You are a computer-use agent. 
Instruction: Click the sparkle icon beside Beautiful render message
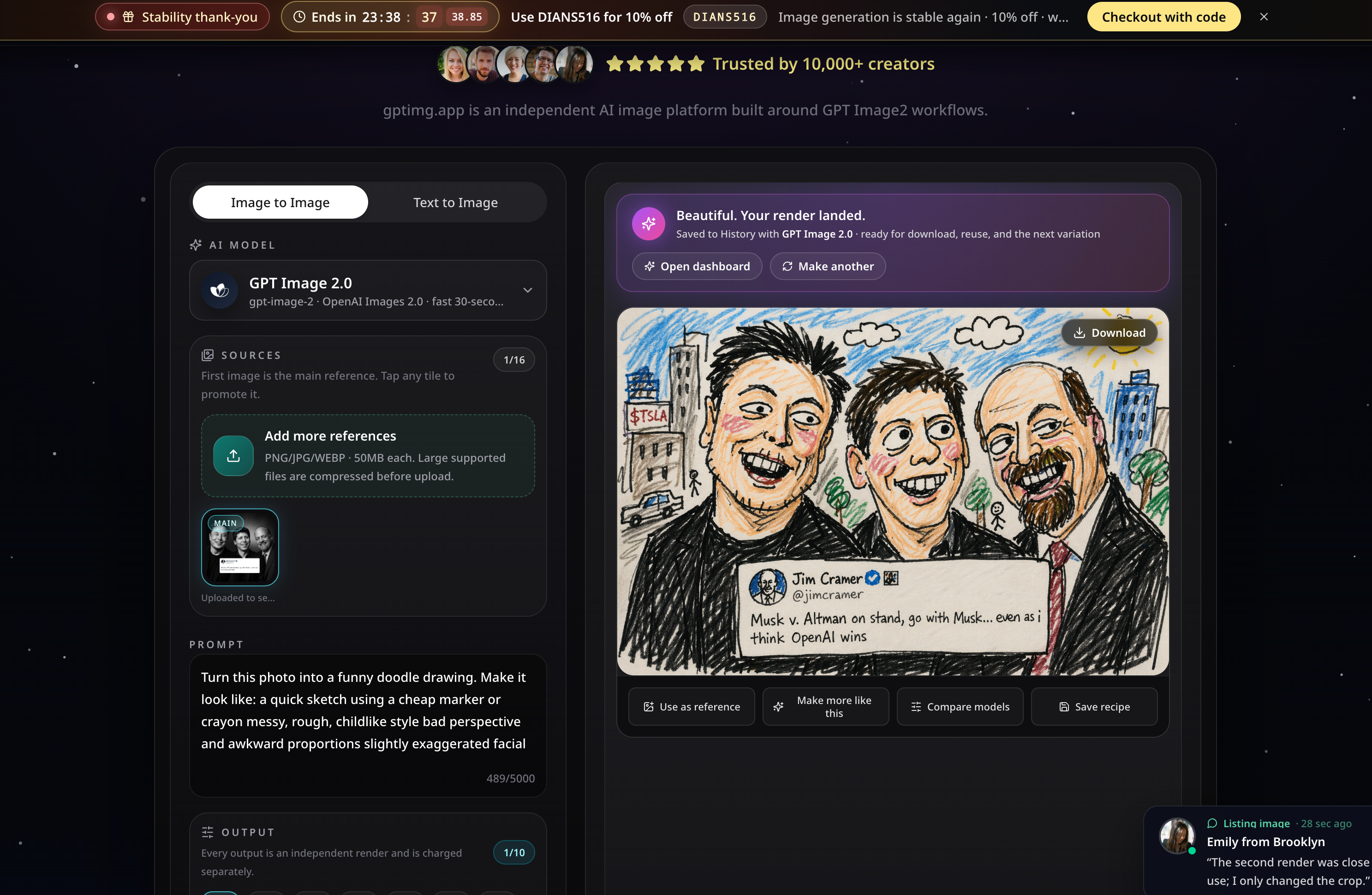click(x=649, y=224)
